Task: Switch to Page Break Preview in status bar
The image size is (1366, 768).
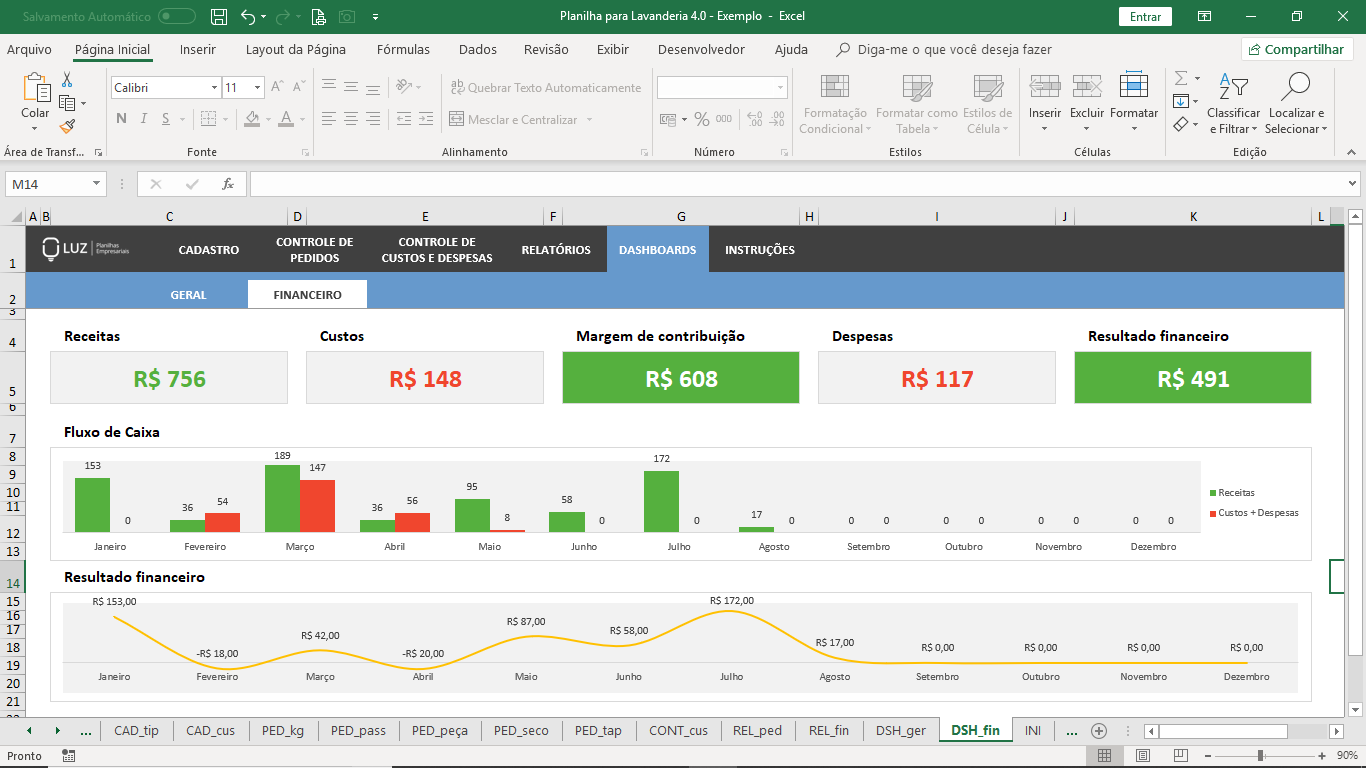Action: [1180, 756]
